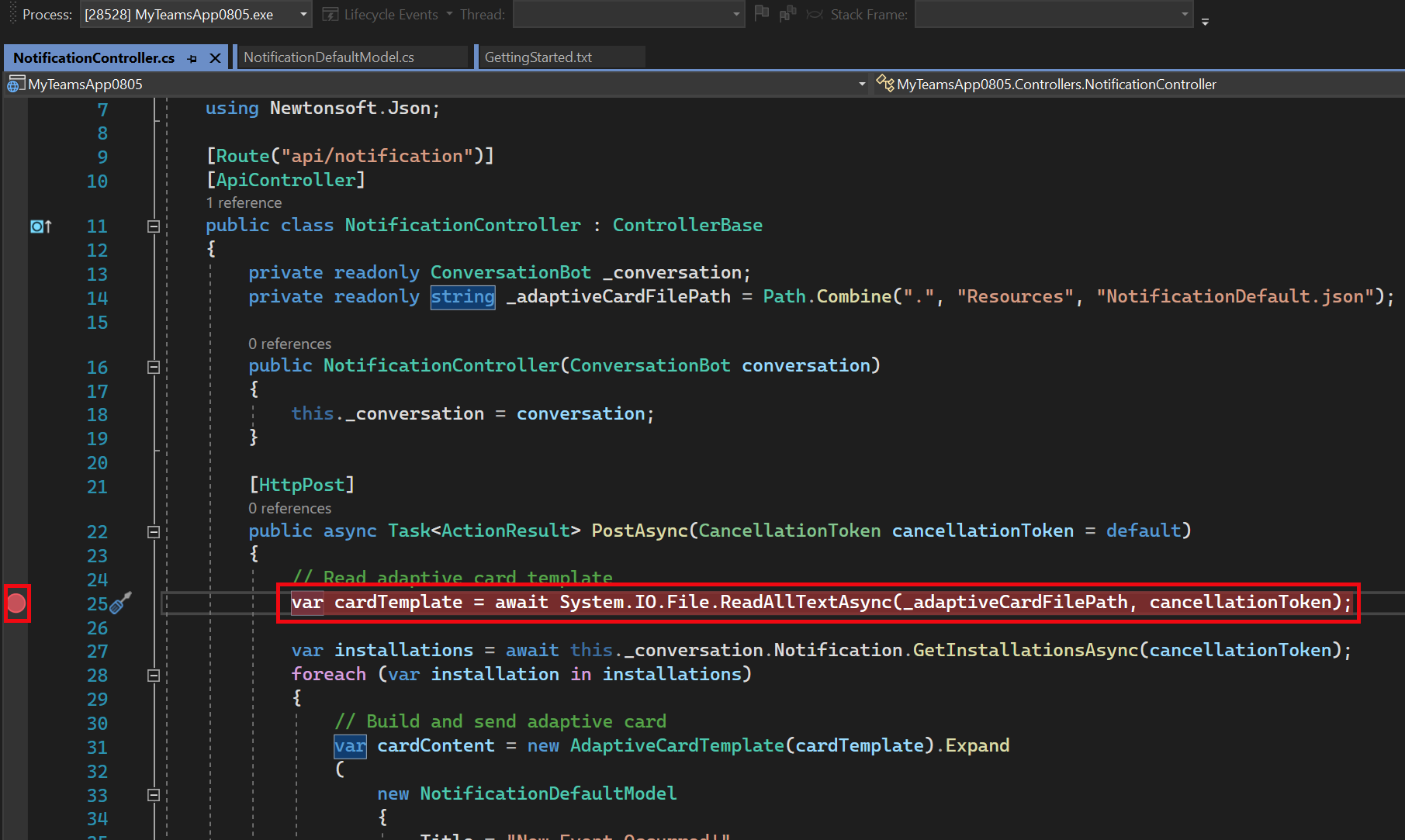1405x840 pixels.
Task: Click the icon before Stack Frame label
Action: [x=815, y=14]
